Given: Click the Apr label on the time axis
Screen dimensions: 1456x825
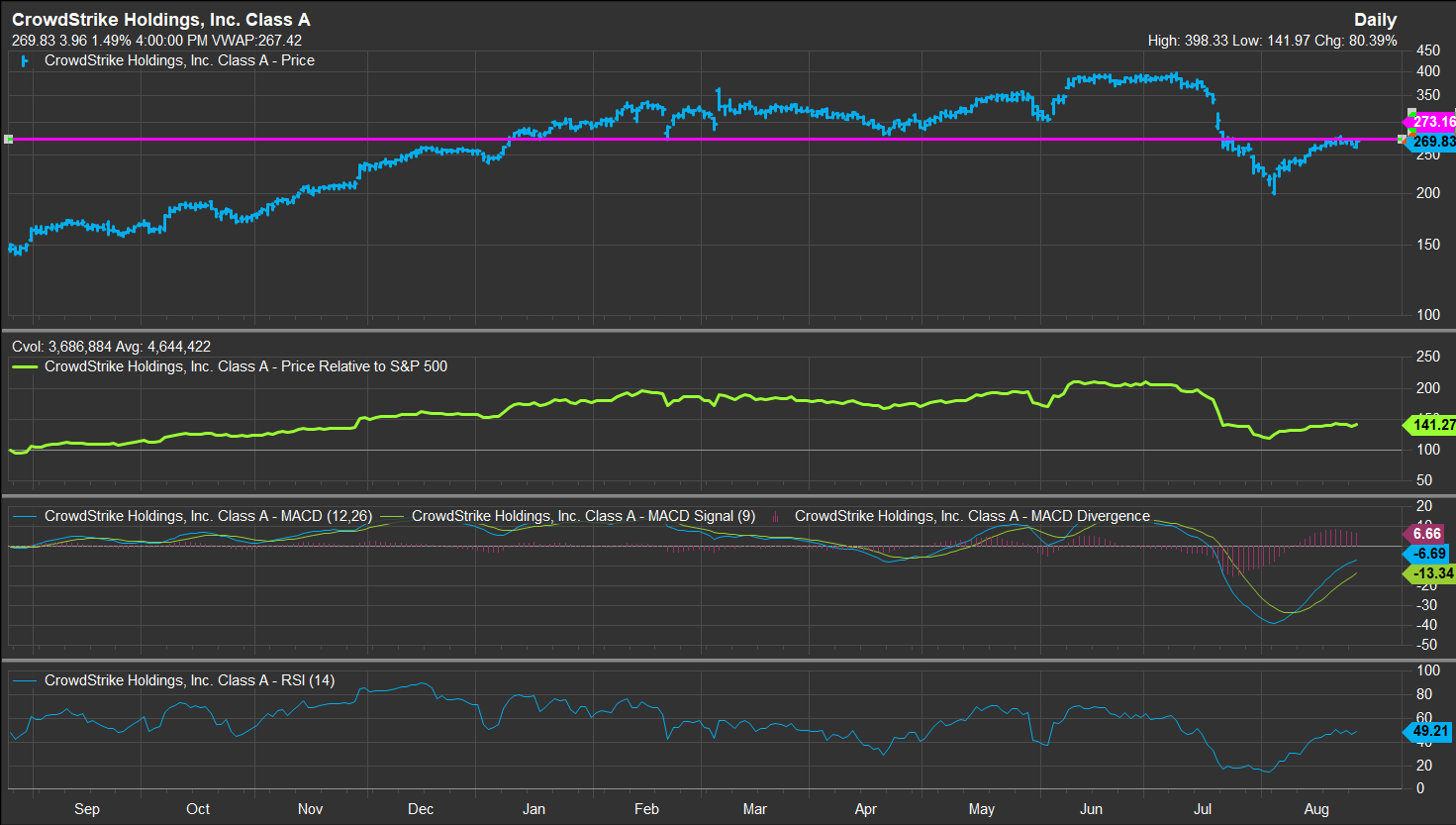Looking at the screenshot, I should tap(866, 809).
